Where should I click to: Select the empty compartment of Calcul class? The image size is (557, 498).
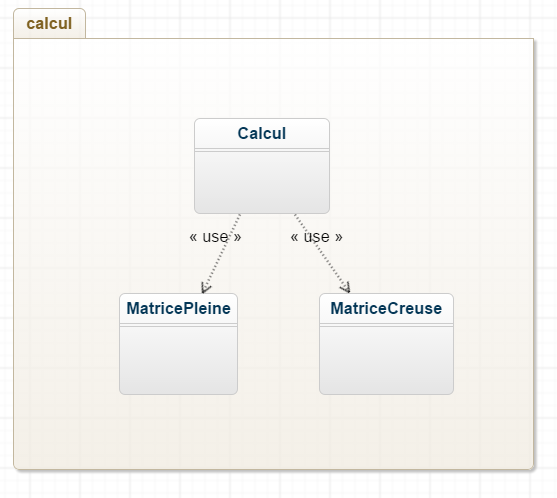(x=262, y=182)
